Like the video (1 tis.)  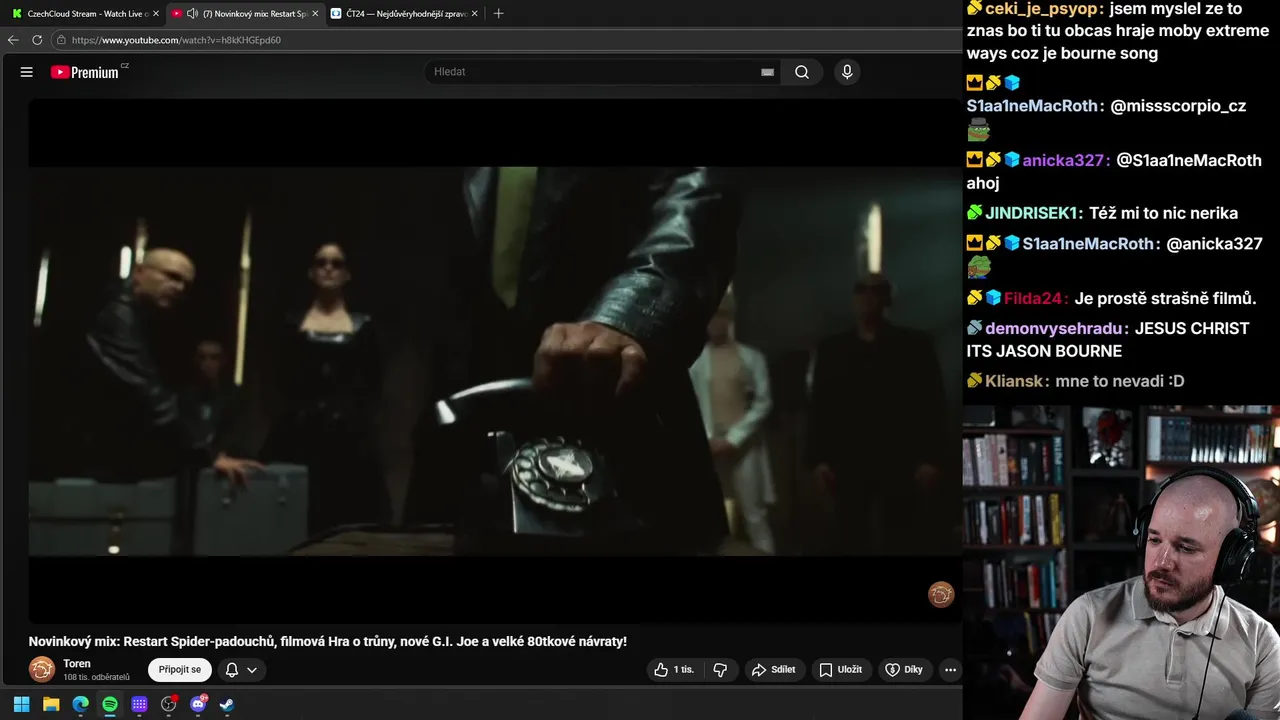pos(674,670)
